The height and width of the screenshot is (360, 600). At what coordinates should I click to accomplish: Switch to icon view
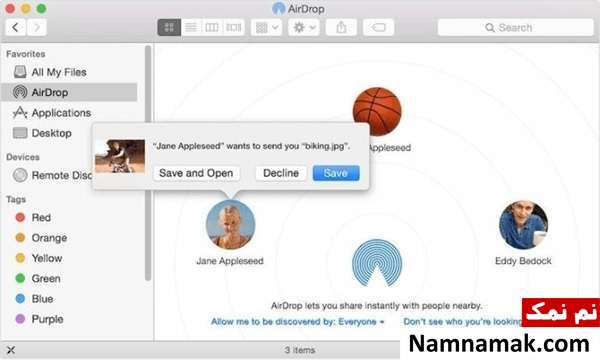[x=169, y=28]
